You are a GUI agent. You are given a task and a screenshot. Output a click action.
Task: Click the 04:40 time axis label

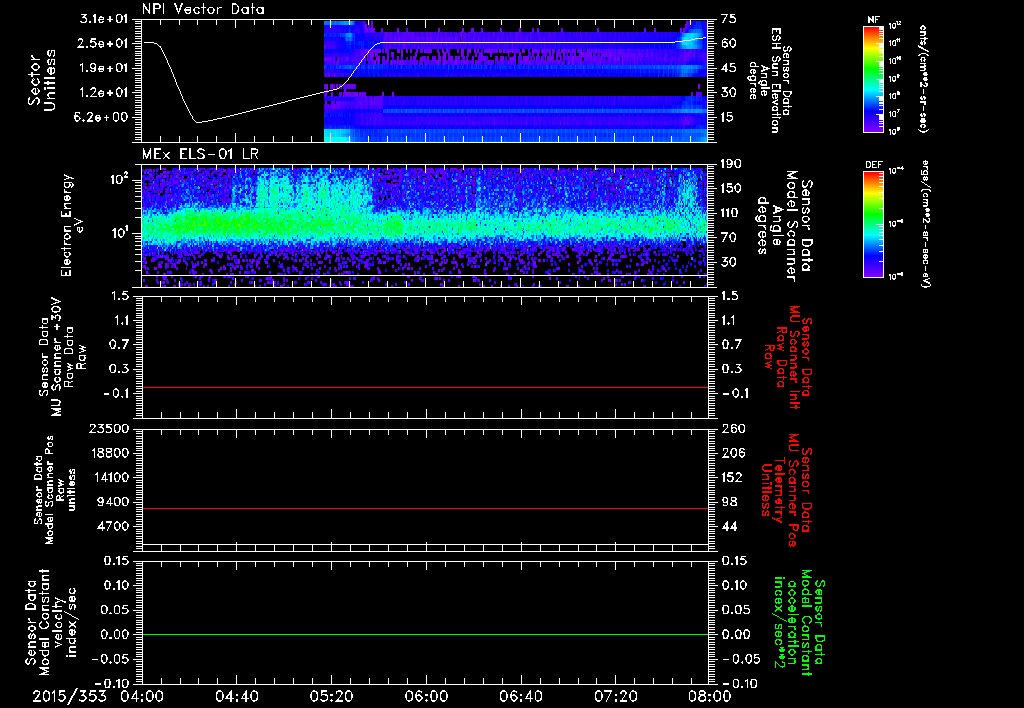coord(237,696)
